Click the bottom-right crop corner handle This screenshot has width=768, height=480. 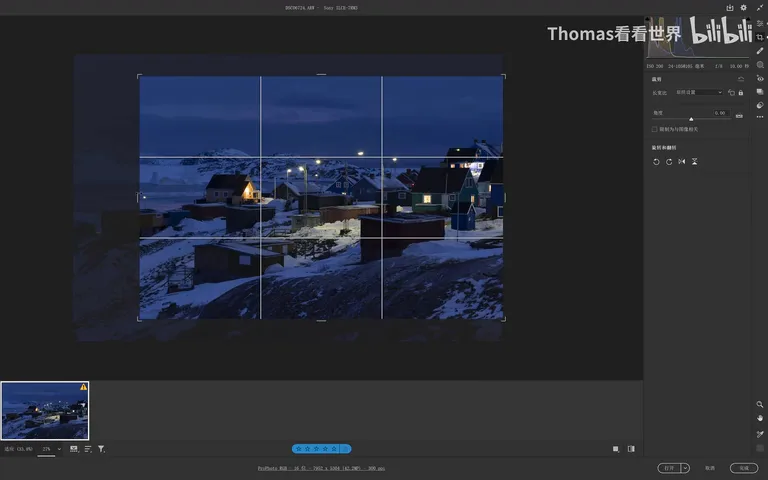(x=504, y=319)
